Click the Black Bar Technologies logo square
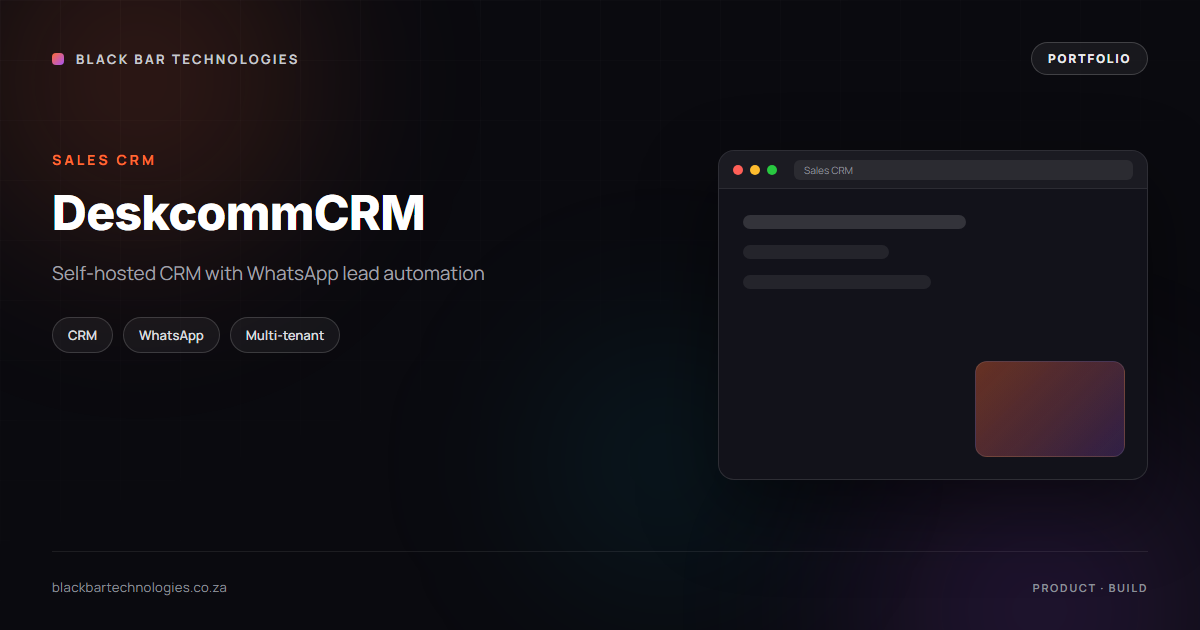The width and height of the screenshot is (1200, 630). pyautogui.click(x=58, y=59)
